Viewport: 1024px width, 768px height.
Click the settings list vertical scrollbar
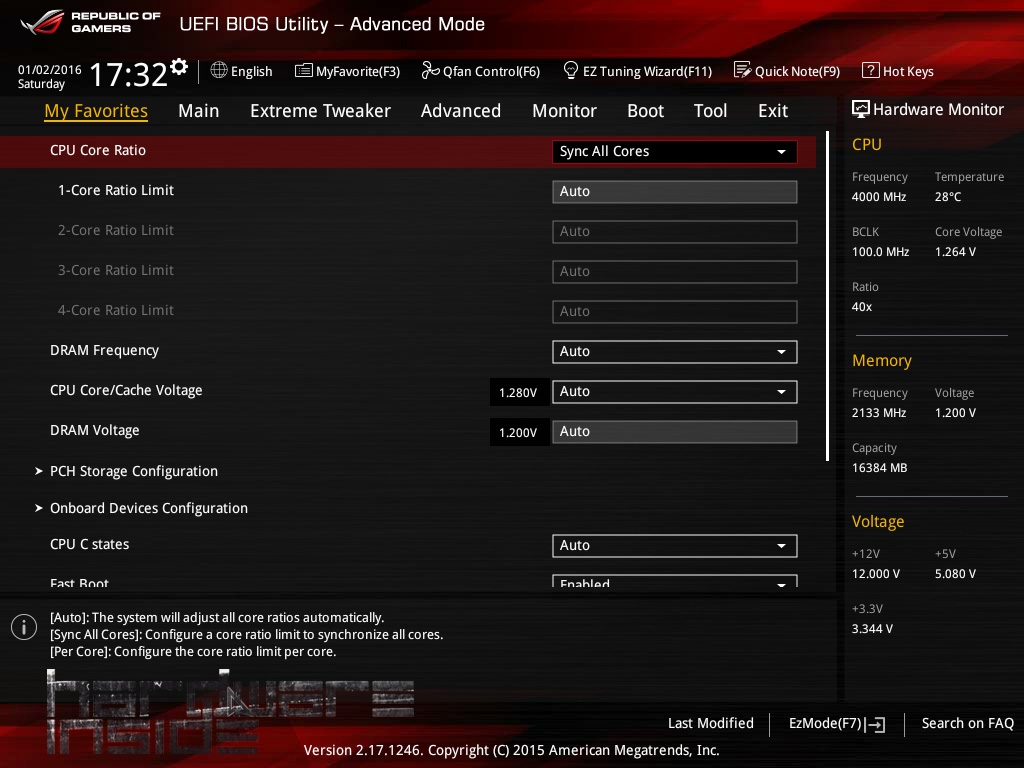pos(827,296)
